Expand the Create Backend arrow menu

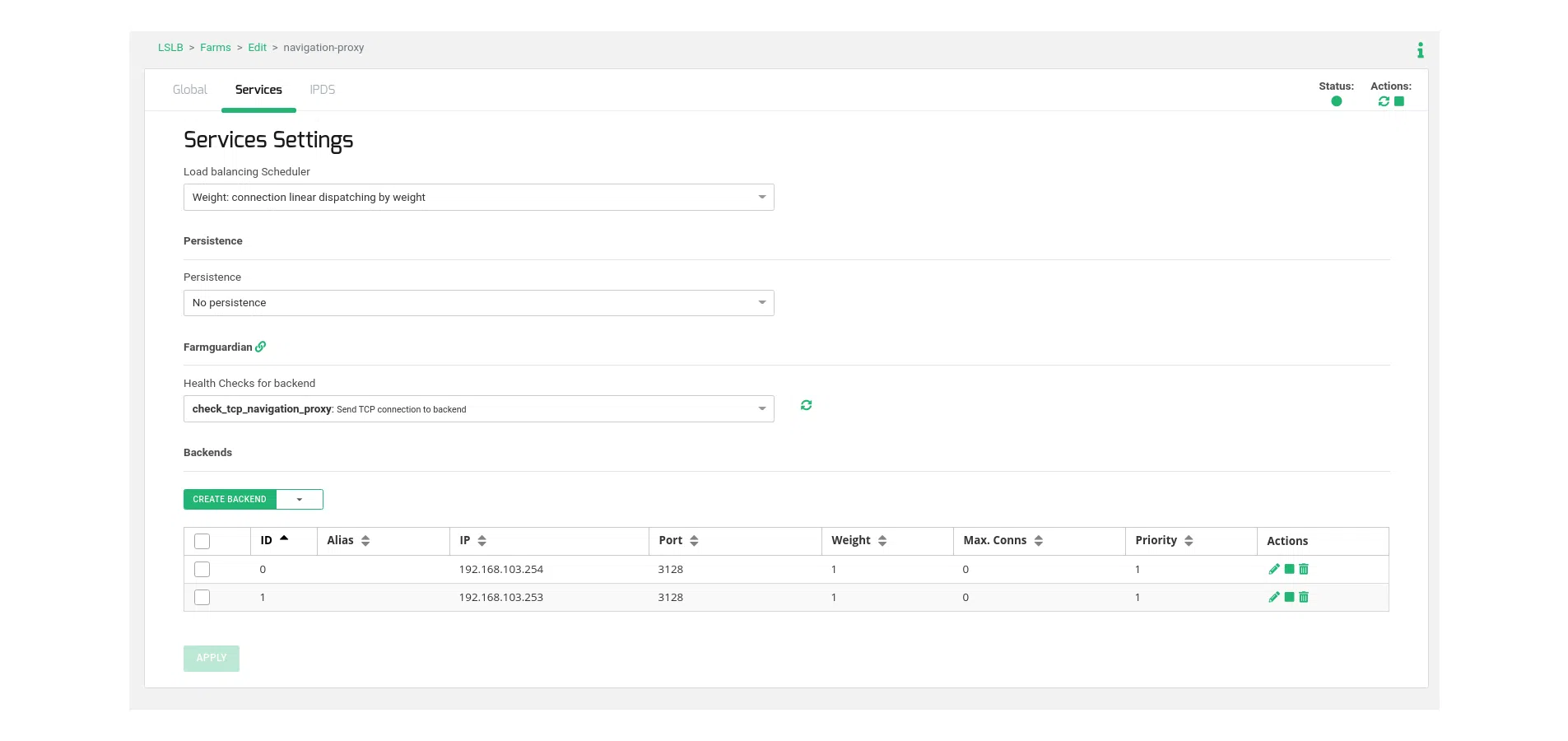[x=300, y=500]
